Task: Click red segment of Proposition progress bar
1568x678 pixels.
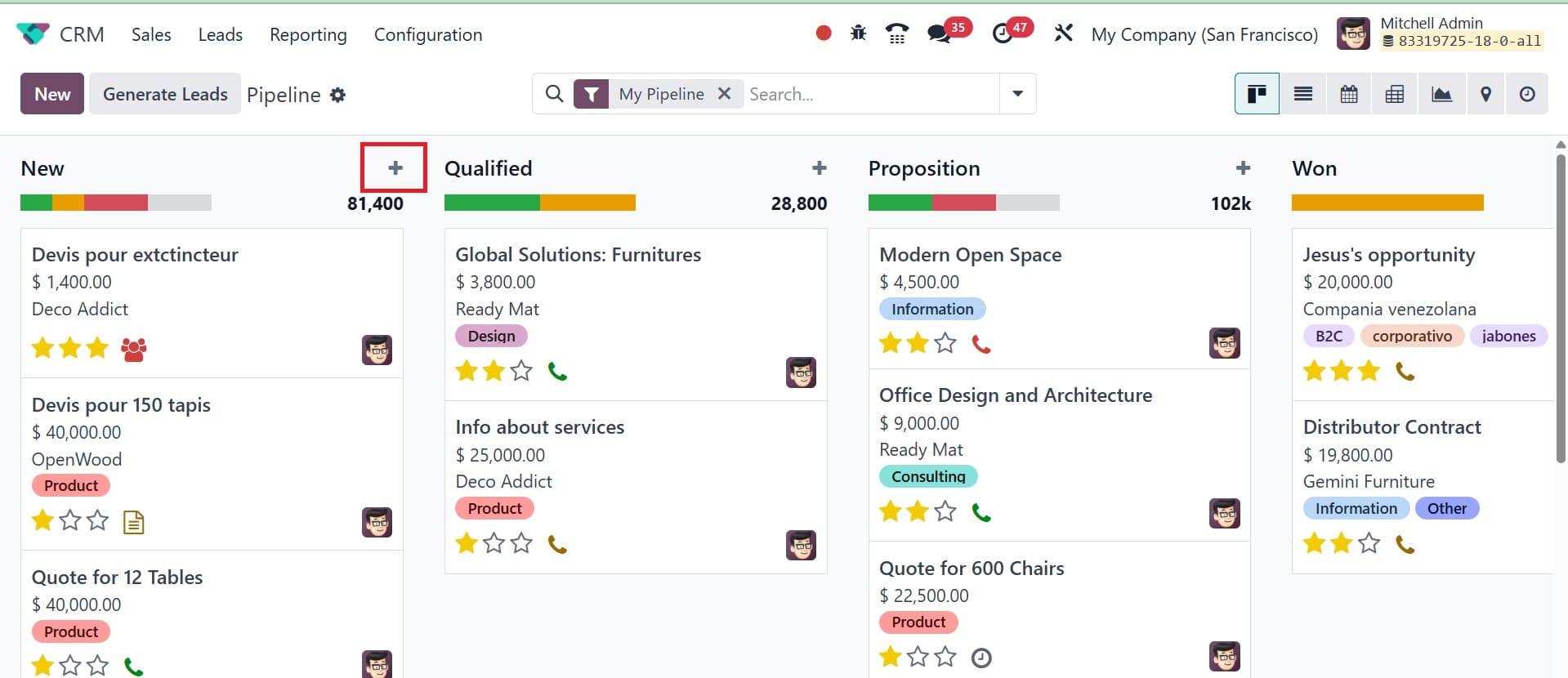Action: [964, 203]
